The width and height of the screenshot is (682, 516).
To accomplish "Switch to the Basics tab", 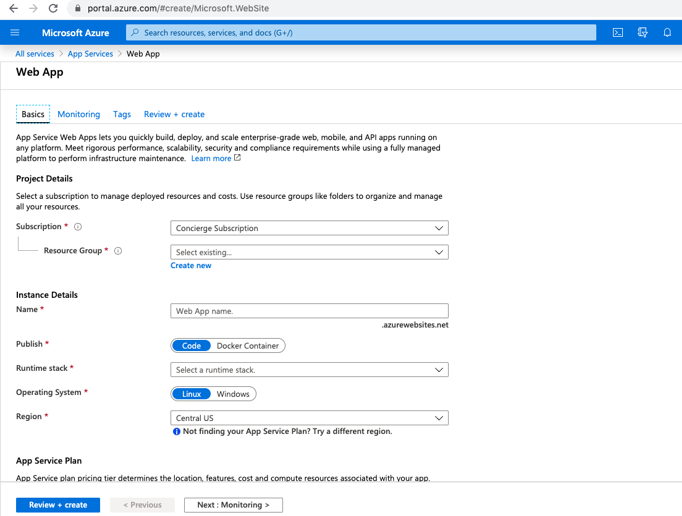I will pos(33,114).
